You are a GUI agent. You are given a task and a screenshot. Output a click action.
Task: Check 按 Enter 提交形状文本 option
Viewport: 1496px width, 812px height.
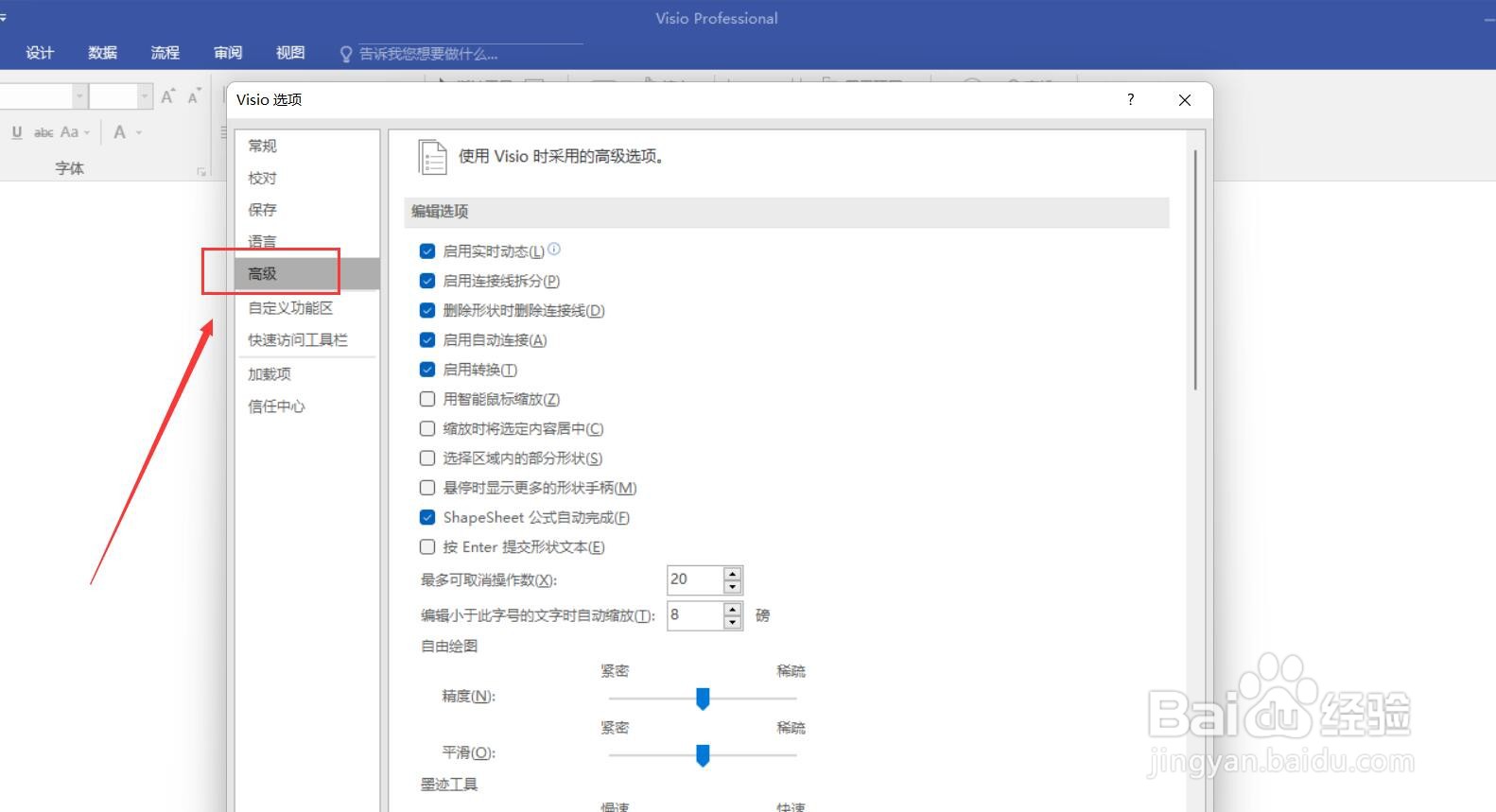[x=427, y=546]
